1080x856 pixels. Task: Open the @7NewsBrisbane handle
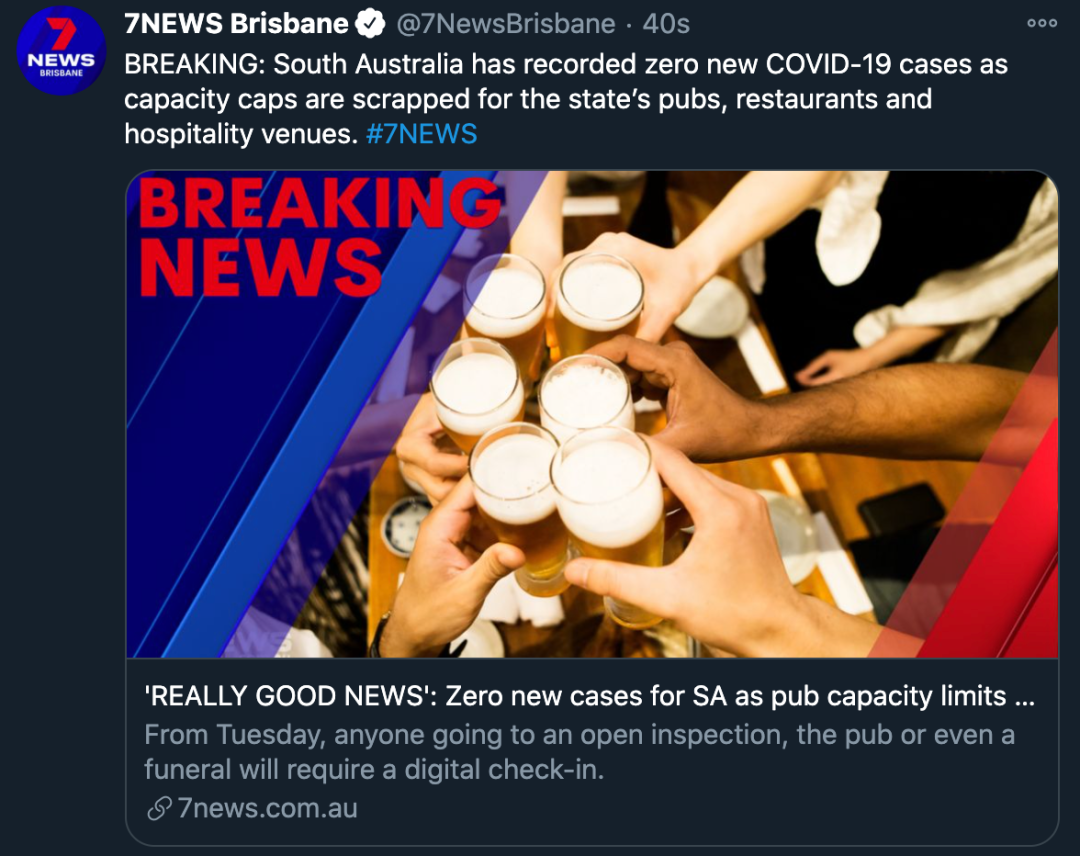click(506, 24)
